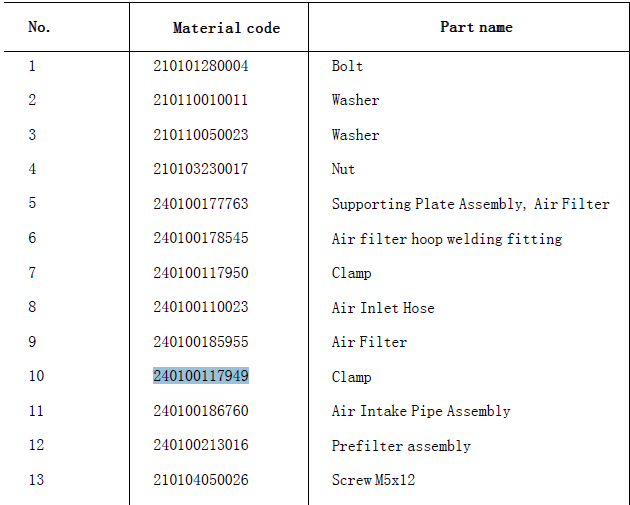Select the Material code column header

click(226, 28)
